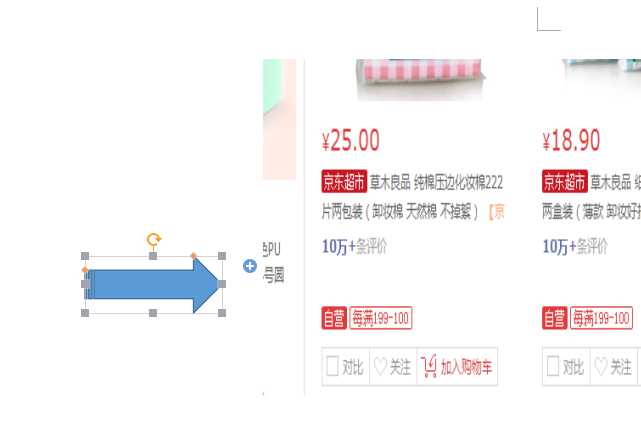Click the arrow's bottom middle handle
Image resolution: width=641 pixels, height=426 pixels.
[153, 313]
